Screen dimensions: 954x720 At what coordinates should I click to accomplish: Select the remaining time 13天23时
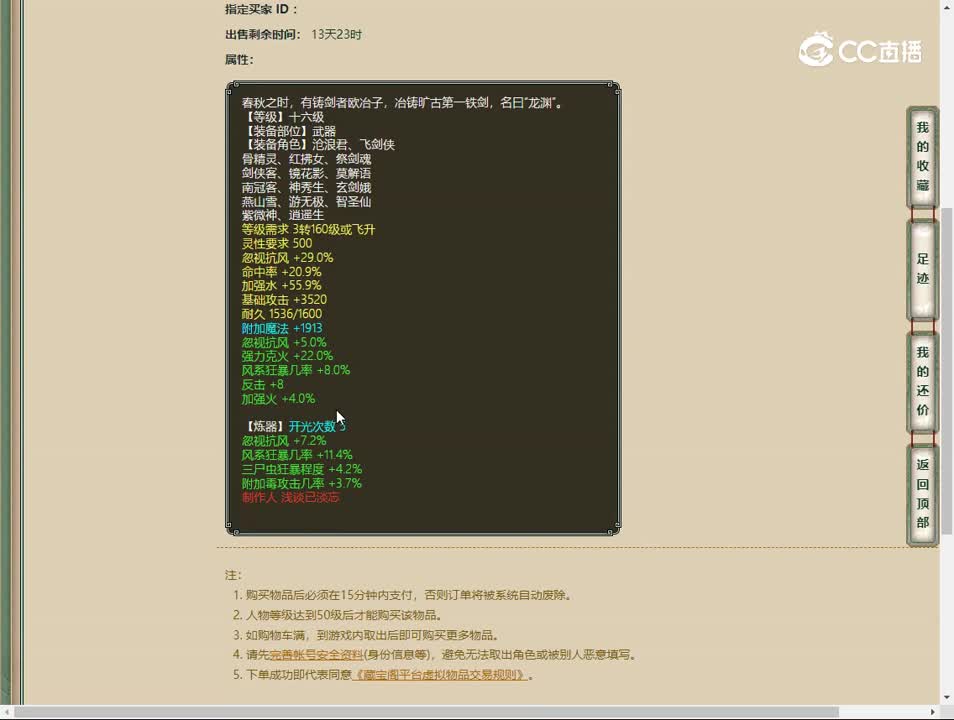click(x=336, y=35)
